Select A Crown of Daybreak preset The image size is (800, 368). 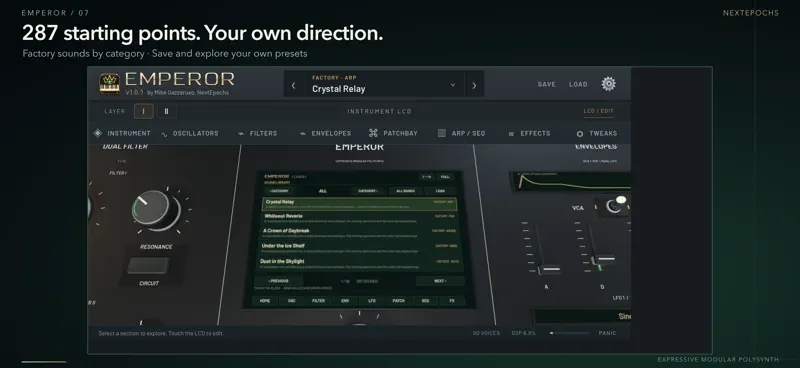[x=360, y=233]
